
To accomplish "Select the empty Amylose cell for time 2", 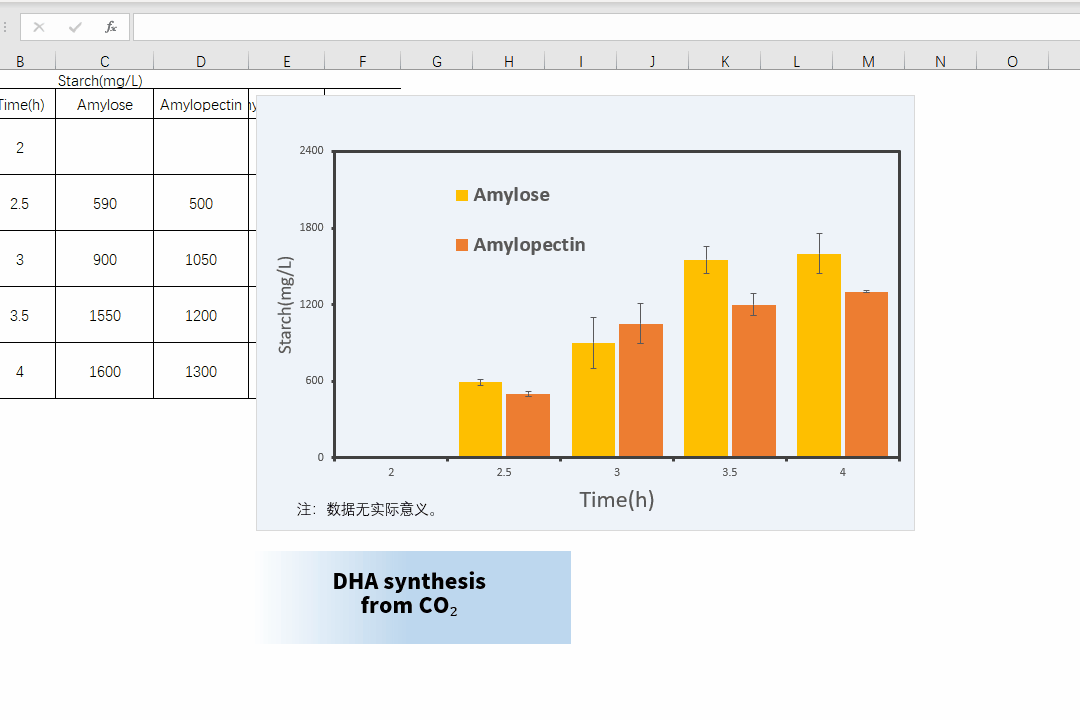I will click(x=105, y=147).
